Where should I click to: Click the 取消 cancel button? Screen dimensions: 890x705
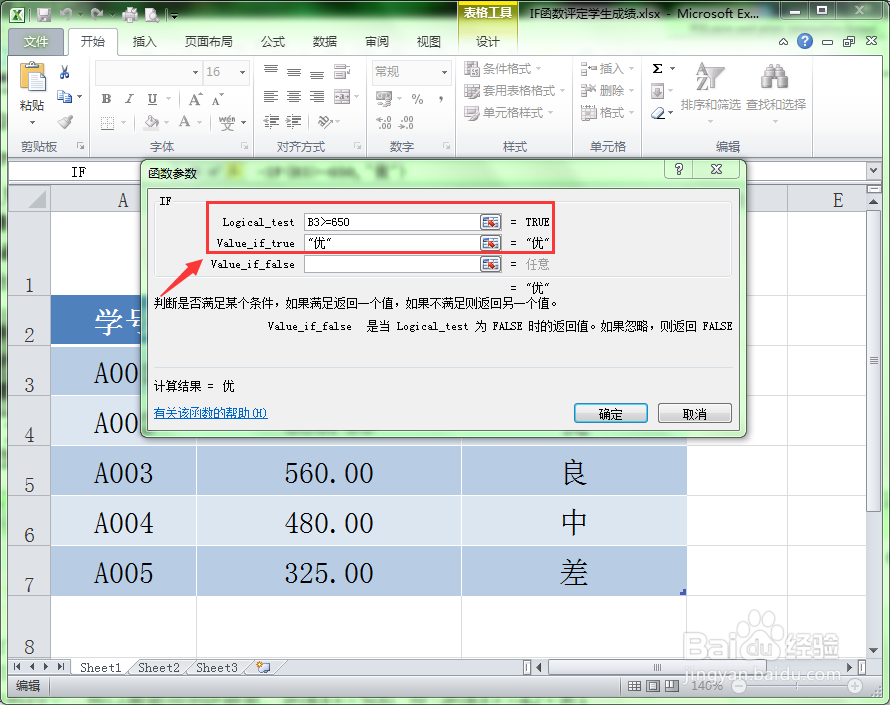695,413
